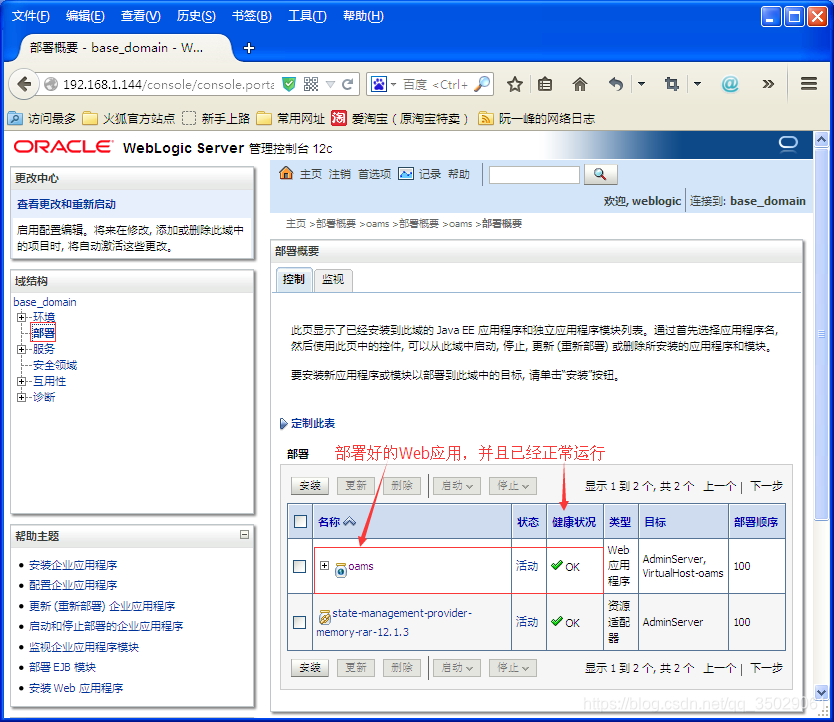The width and height of the screenshot is (834, 722).
Task: Show more toolbar items with double chevron
Action: coord(768,84)
